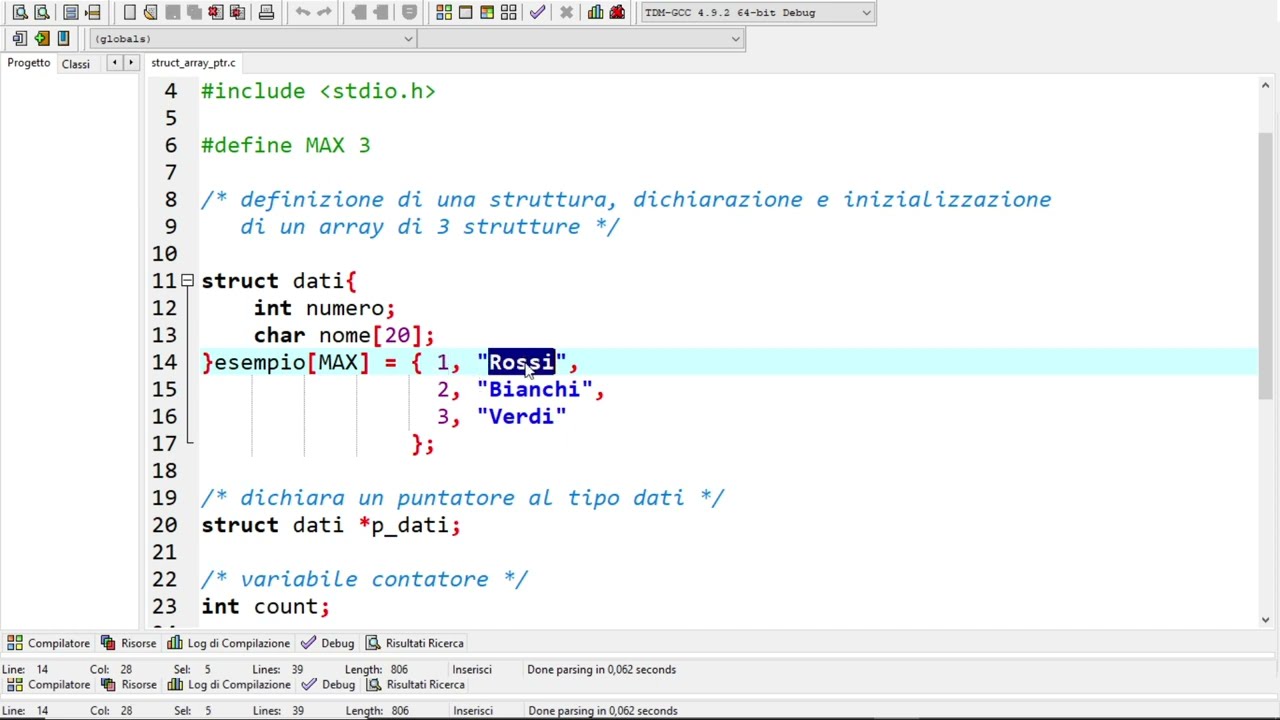Click the Compile and Run icon
The image size is (1280, 720).
click(x=487, y=12)
